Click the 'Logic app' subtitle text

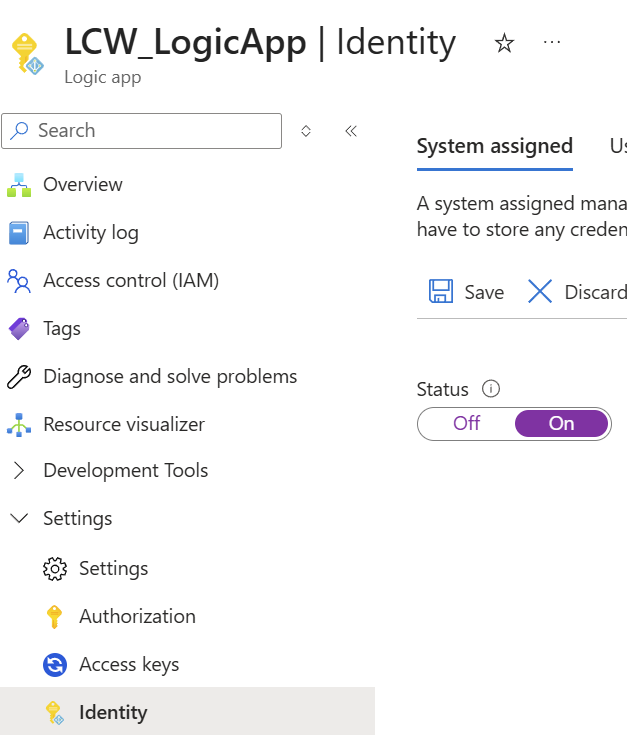click(x=103, y=77)
